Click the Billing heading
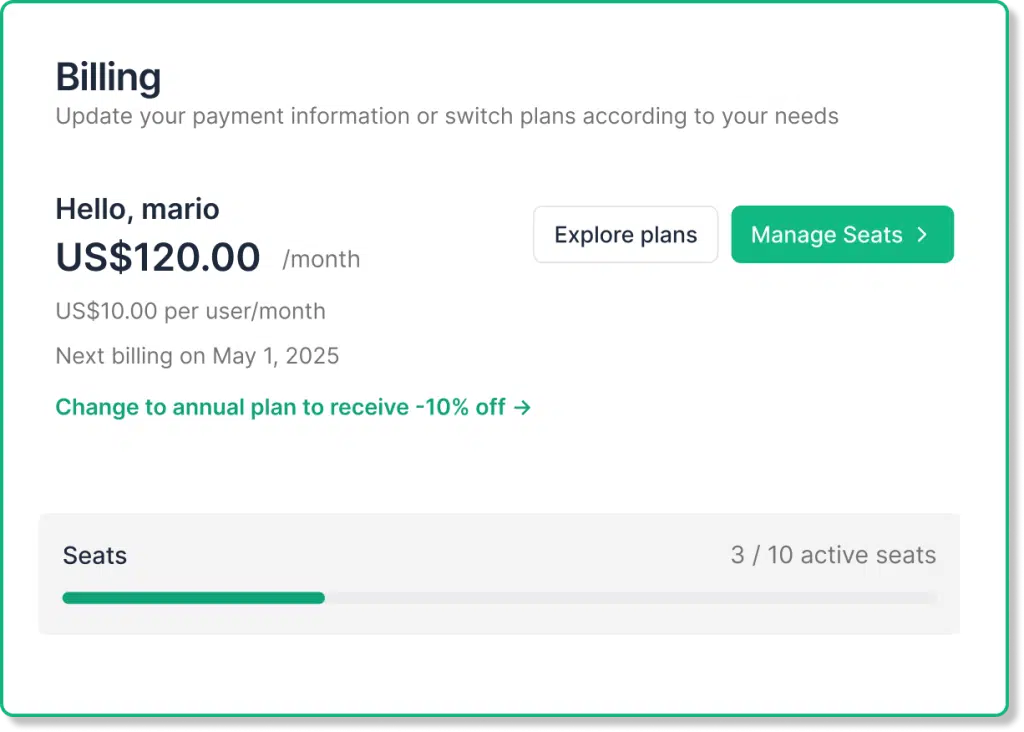Screen dimensions: 1024x732 point(108,77)
